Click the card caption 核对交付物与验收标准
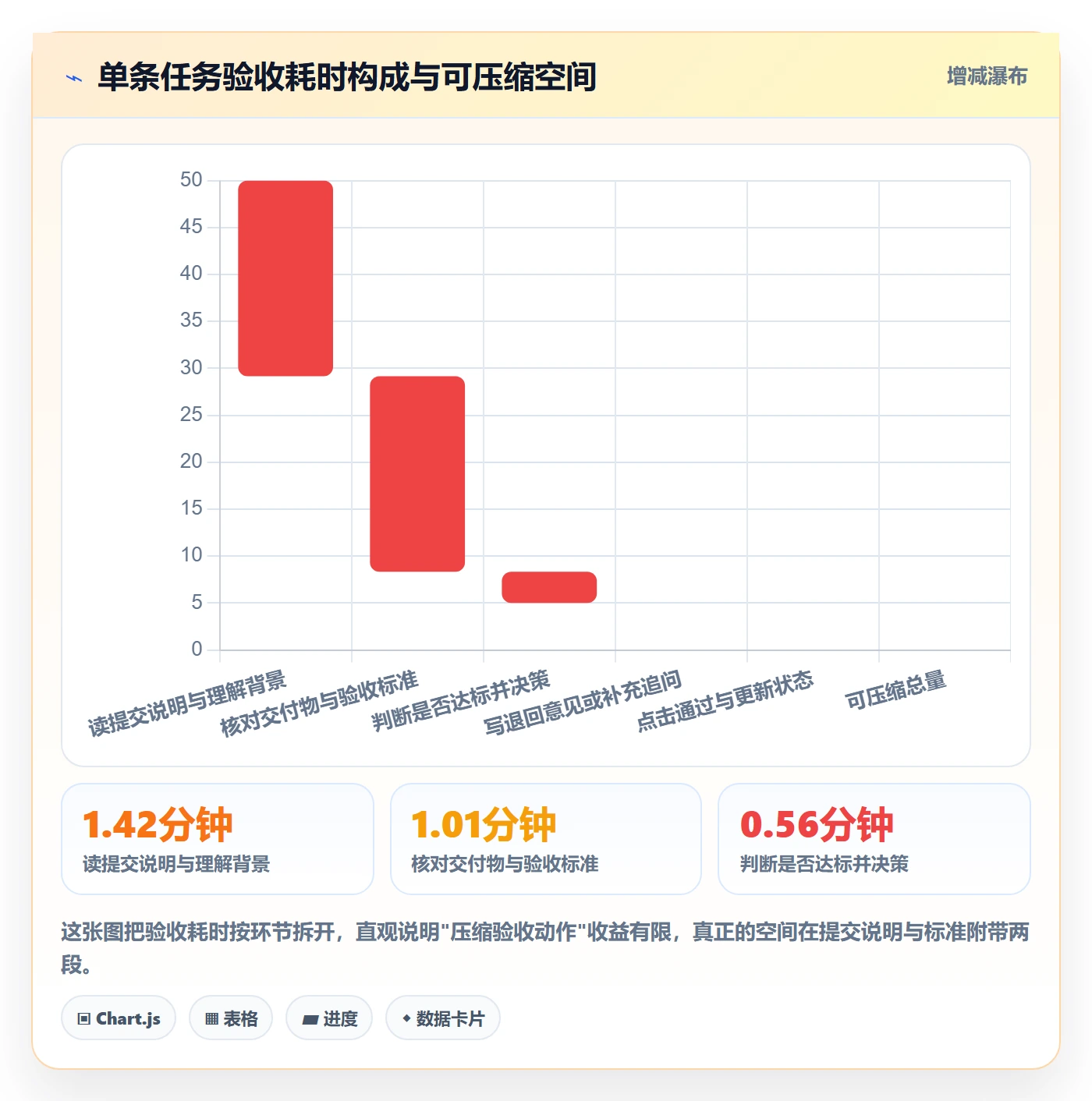Screen dimensions: 1092x1101 coord(505,864)
